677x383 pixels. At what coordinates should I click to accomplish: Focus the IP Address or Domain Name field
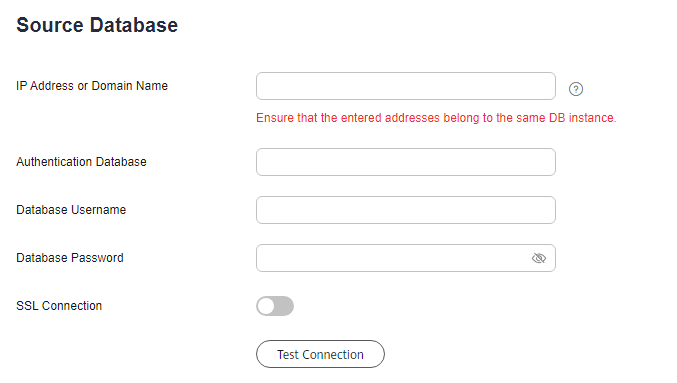click(405, 86)
